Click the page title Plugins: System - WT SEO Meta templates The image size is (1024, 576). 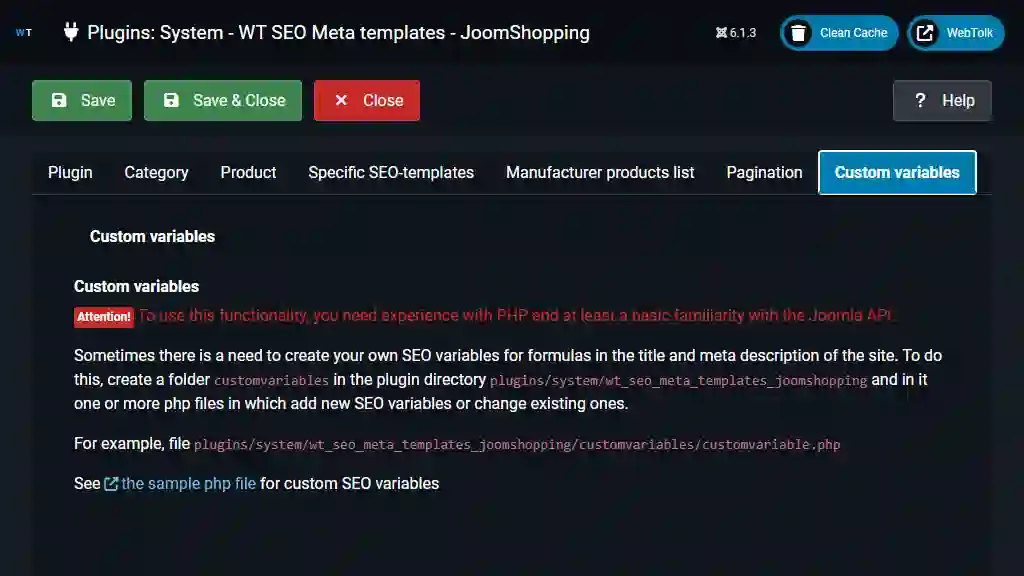[x=338, y=33]
